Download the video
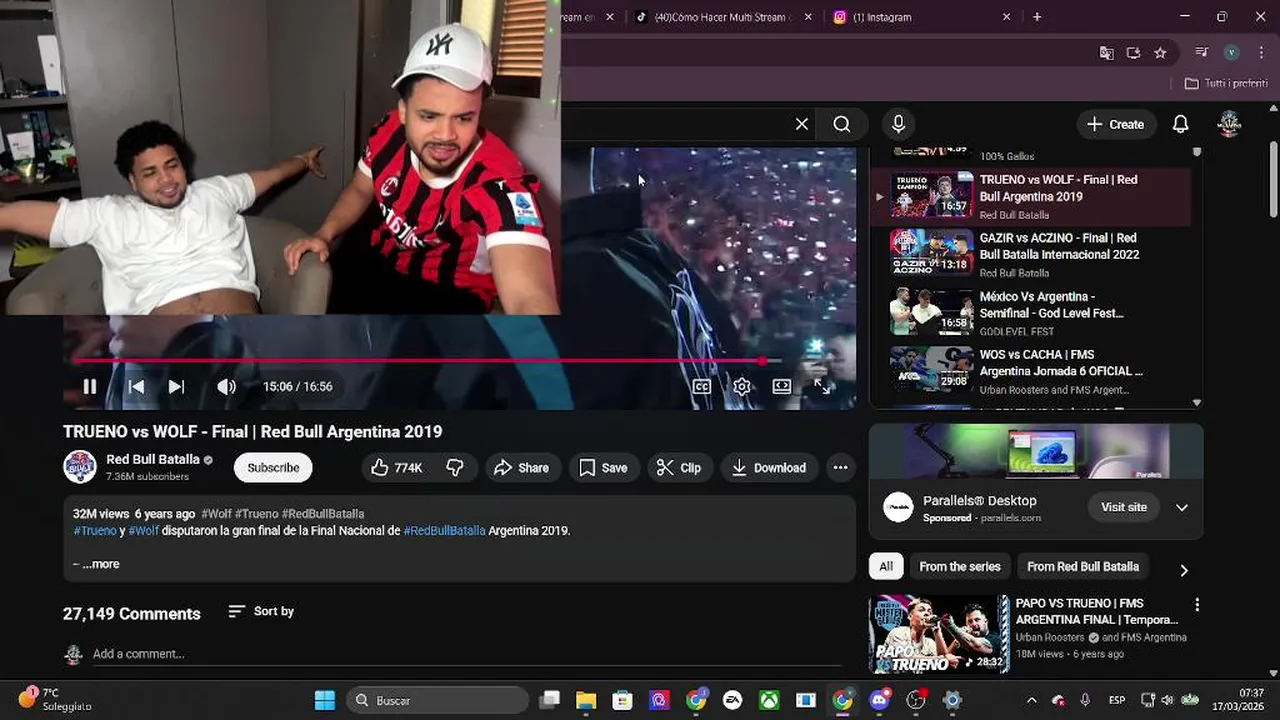The width and height of the screenshot is (1280, 720). coord(768,467)
